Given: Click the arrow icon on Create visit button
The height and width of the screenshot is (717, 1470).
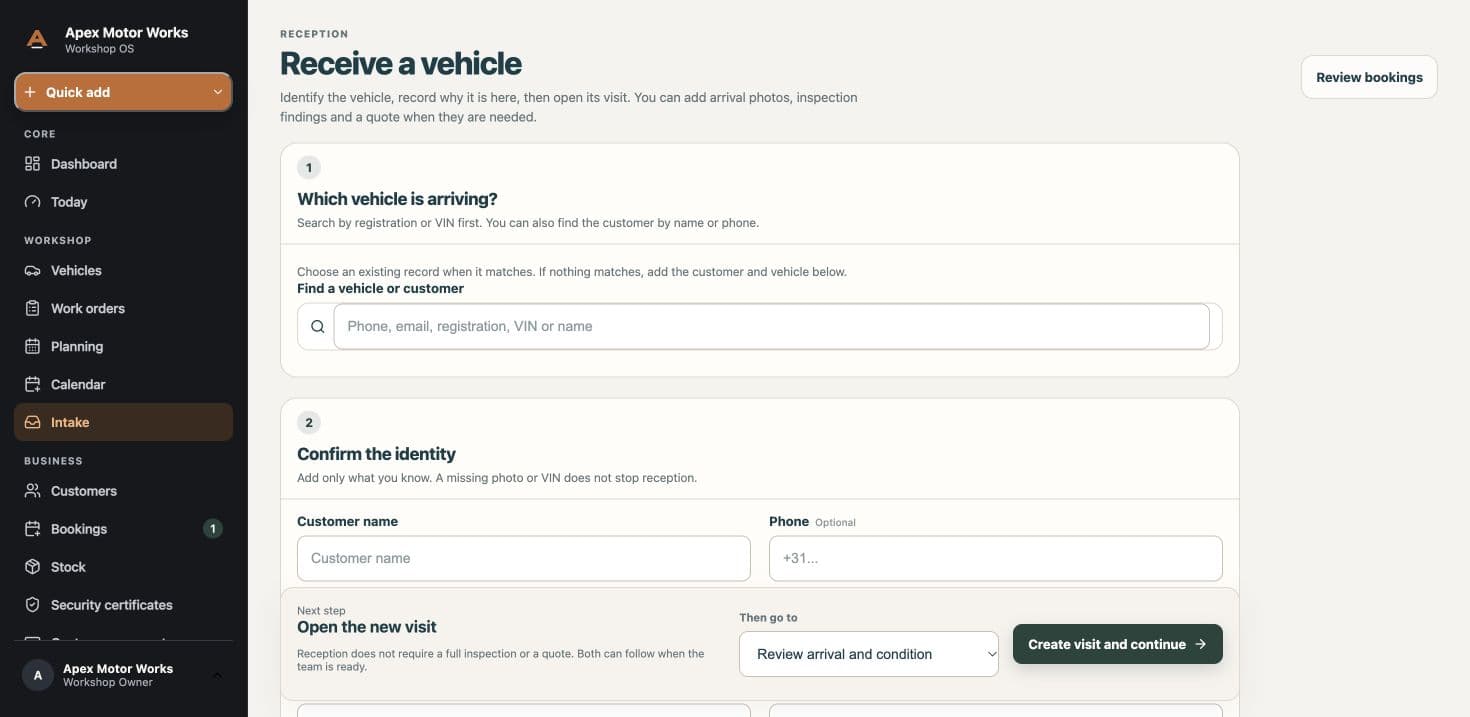Looking at the screenshot, I should (x=1200, y=645).
